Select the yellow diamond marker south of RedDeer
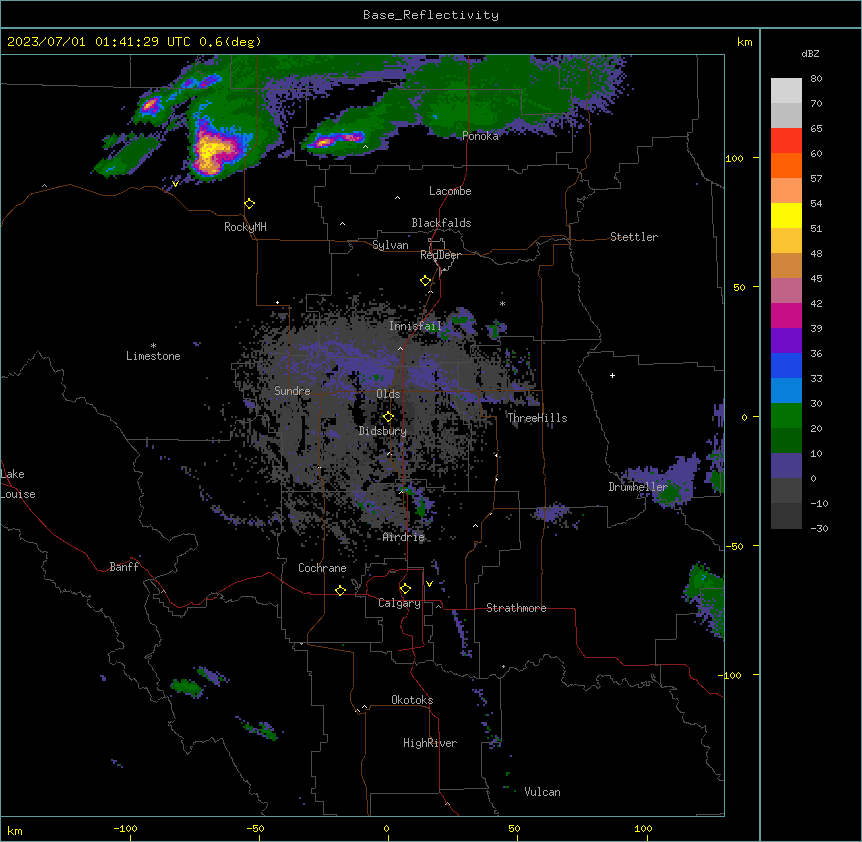Viewport: 862px width, 842px height. 425,281
